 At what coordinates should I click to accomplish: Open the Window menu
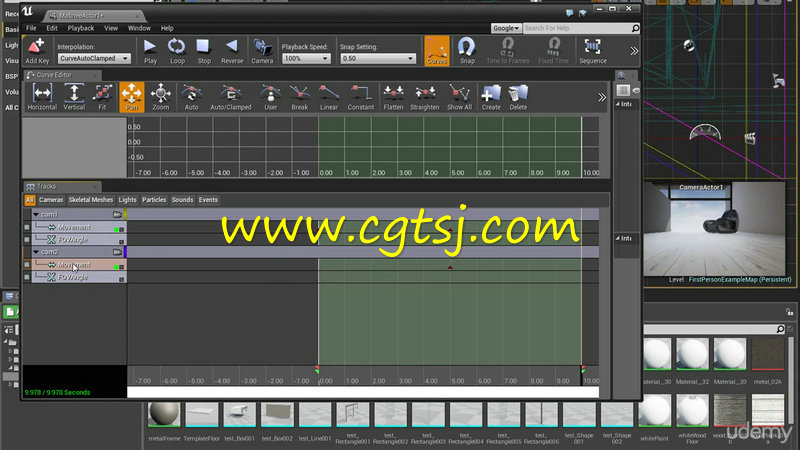coord(139,28)
